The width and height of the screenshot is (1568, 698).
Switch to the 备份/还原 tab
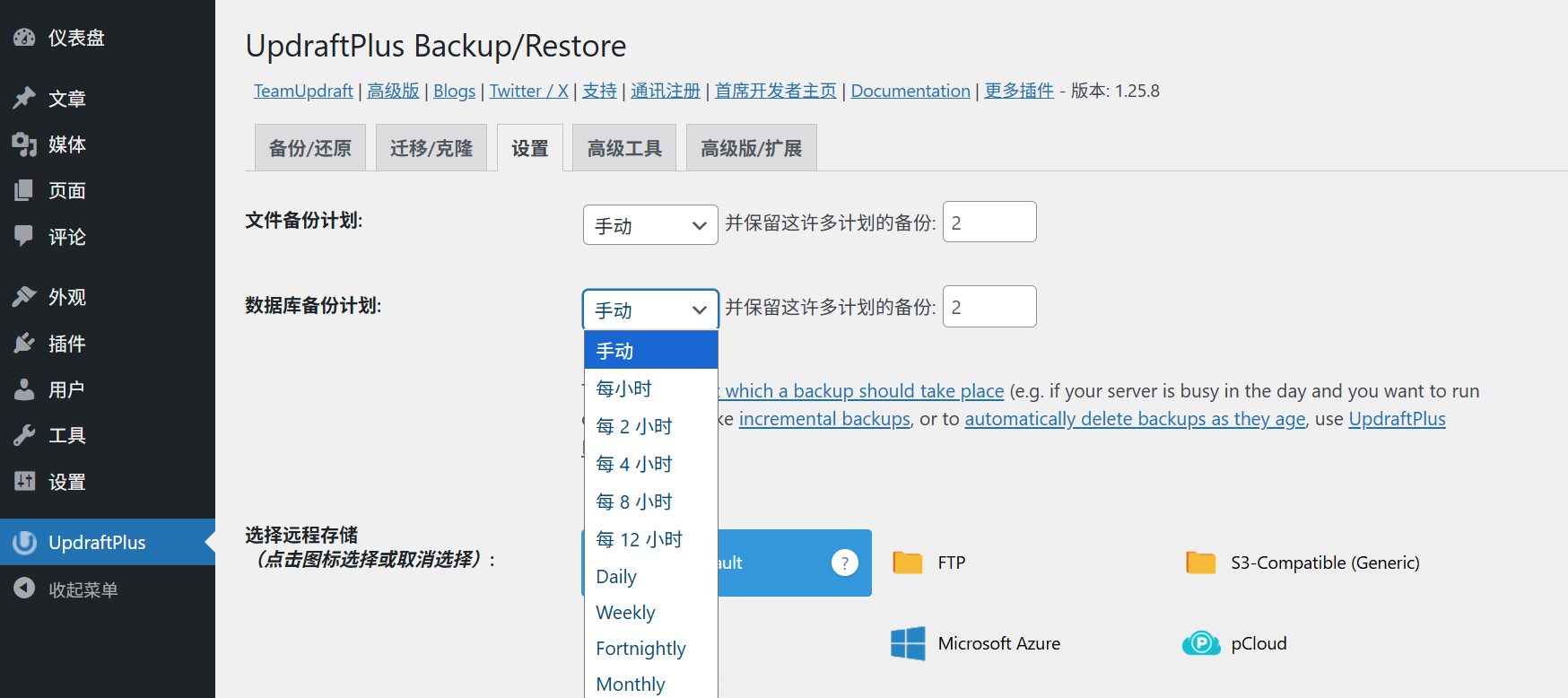click(x=310, y=148)
